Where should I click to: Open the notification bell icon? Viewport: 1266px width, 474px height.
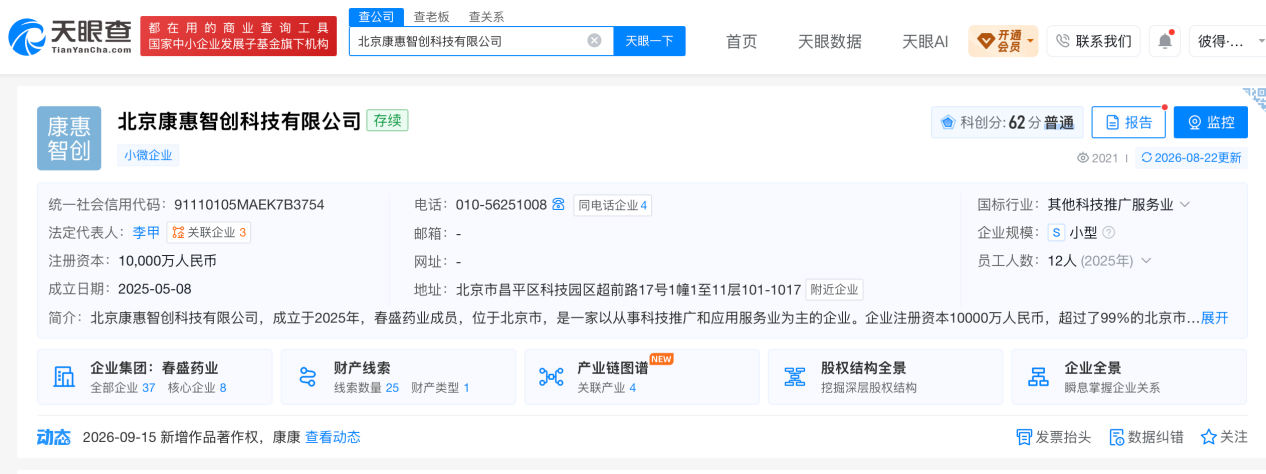coord(1165,41)
